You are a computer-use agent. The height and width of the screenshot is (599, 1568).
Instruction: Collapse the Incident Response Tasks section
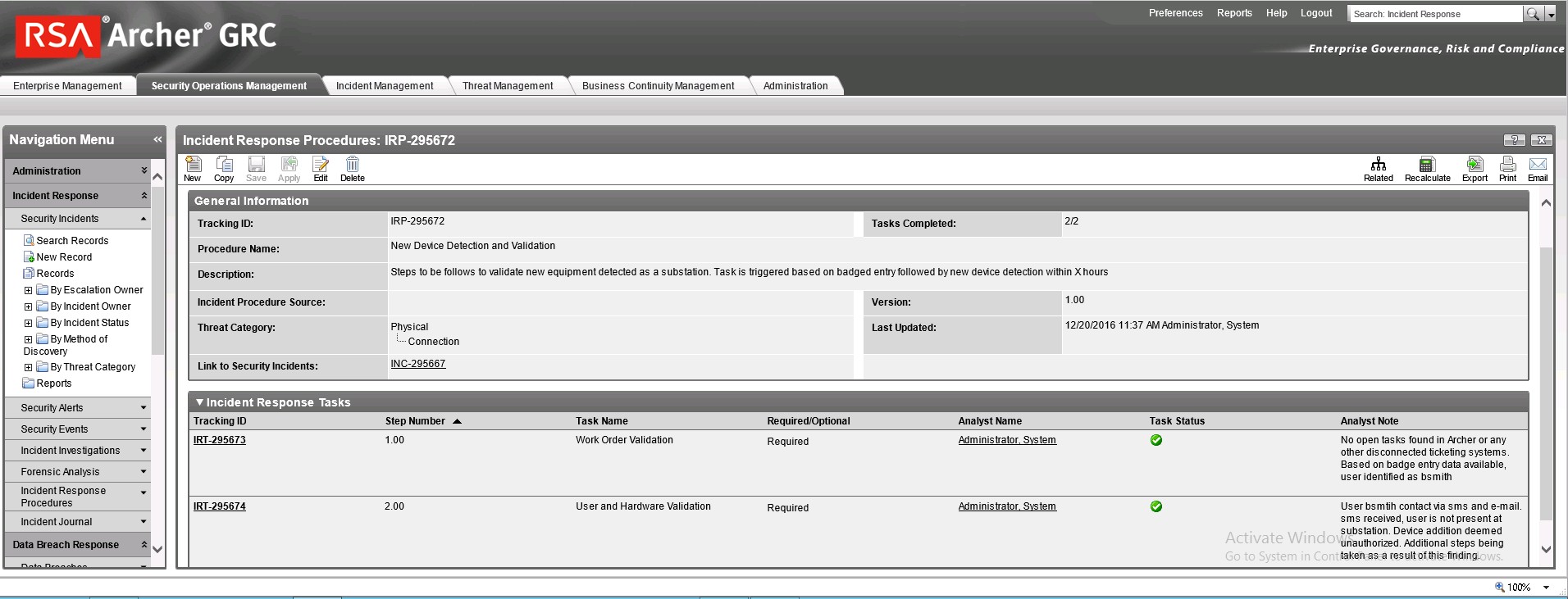[199, 402]
